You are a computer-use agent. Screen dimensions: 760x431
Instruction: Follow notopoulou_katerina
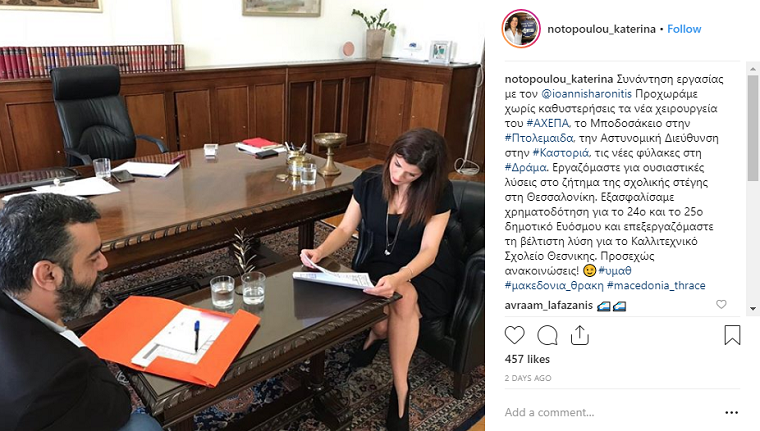click(684, 29)
